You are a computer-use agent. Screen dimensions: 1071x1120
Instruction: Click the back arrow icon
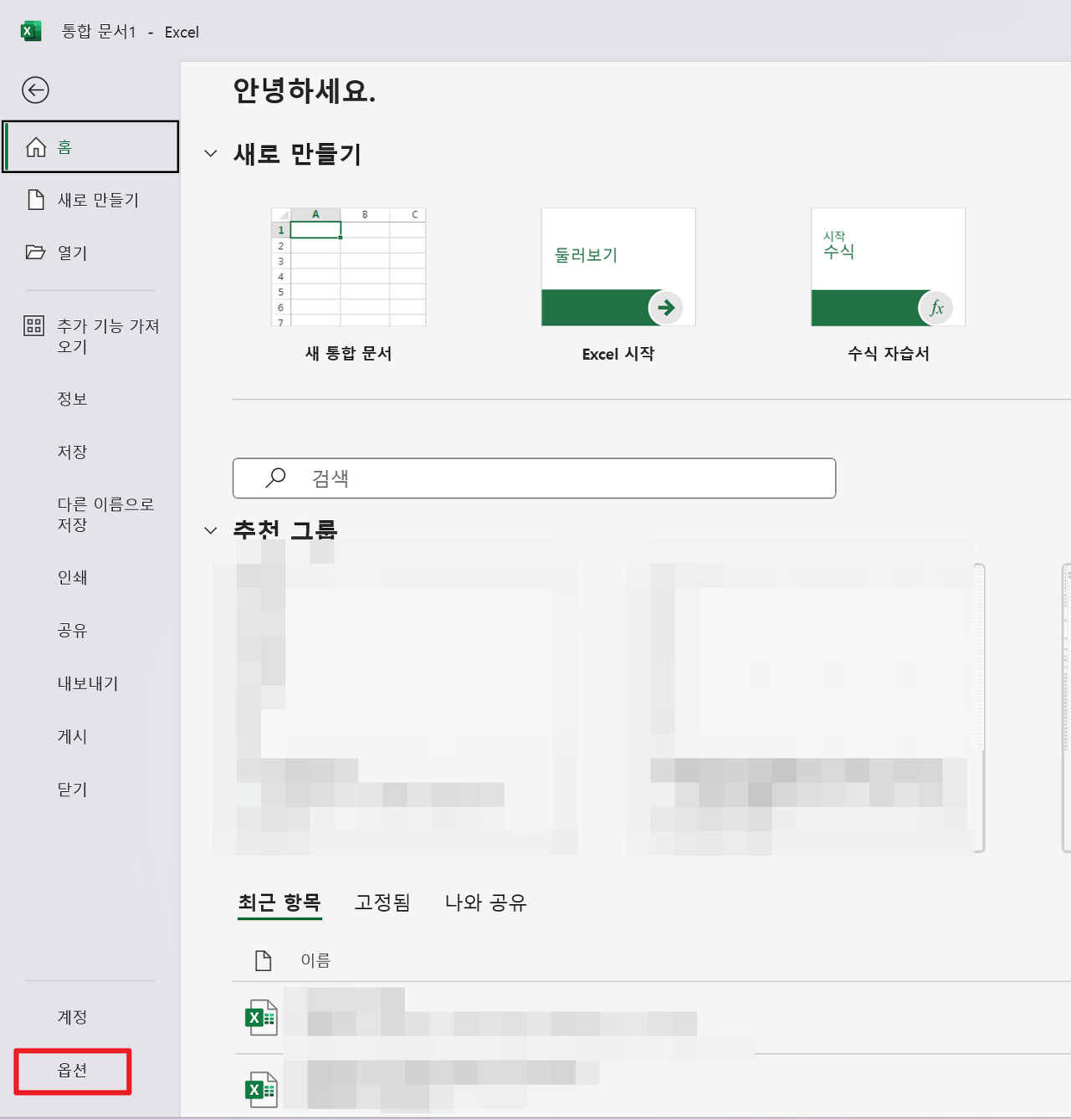35,90
